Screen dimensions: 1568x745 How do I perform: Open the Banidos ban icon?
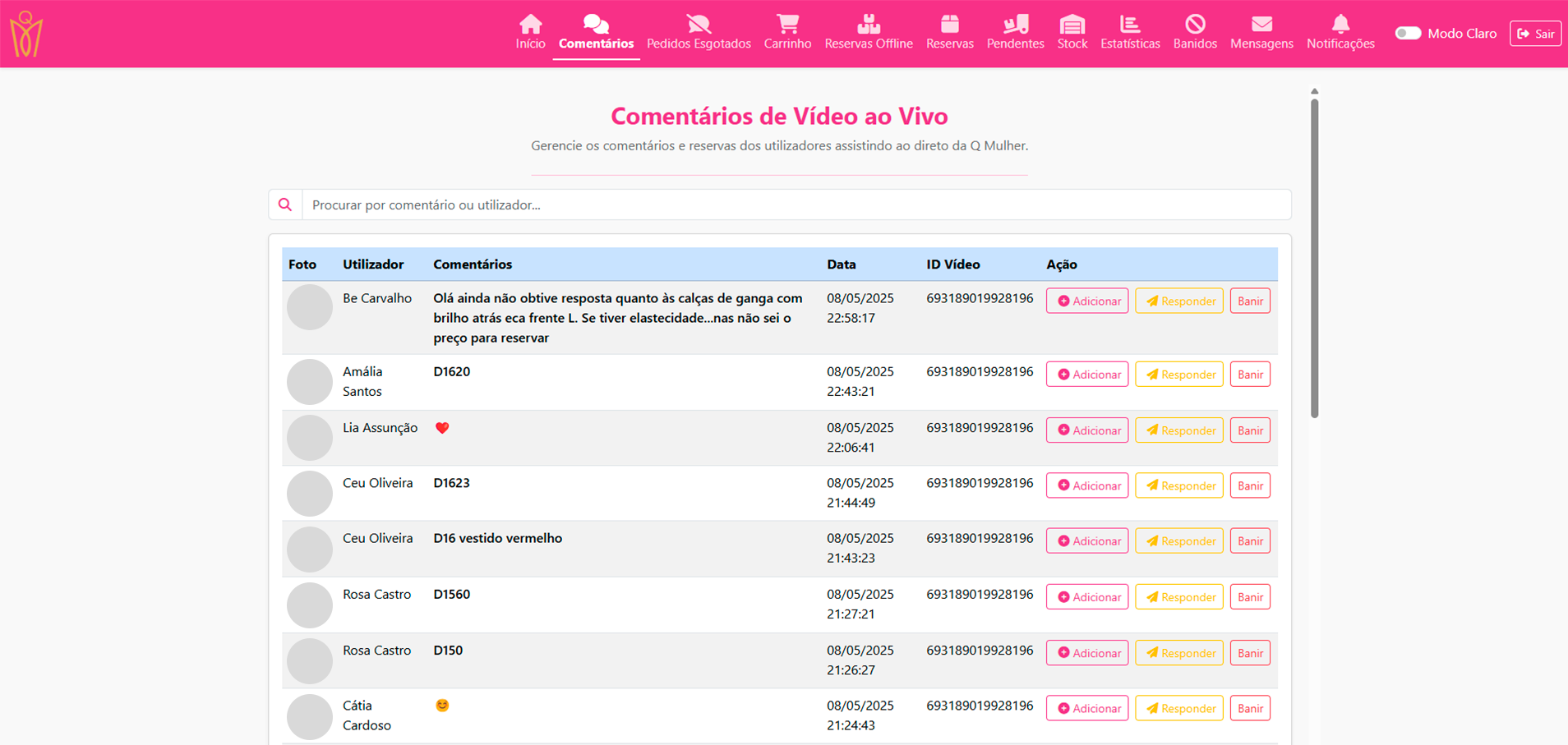pos(1194,24)
